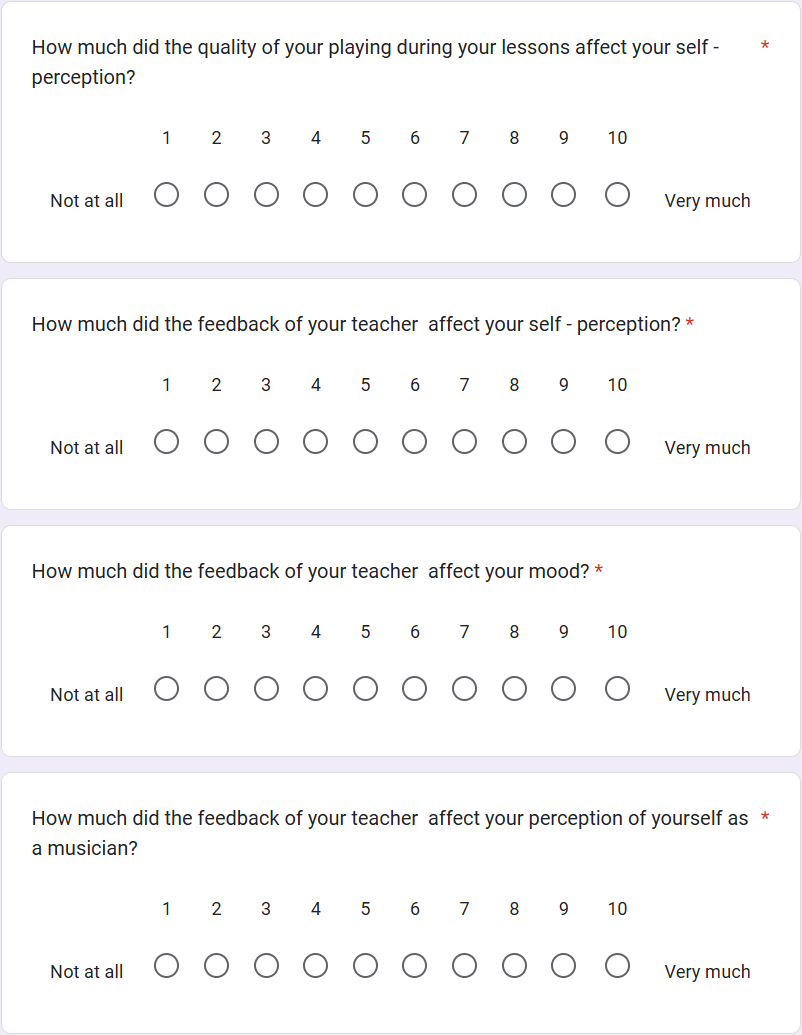Select 5 for teacher feedback self-perception

[365, 441]
